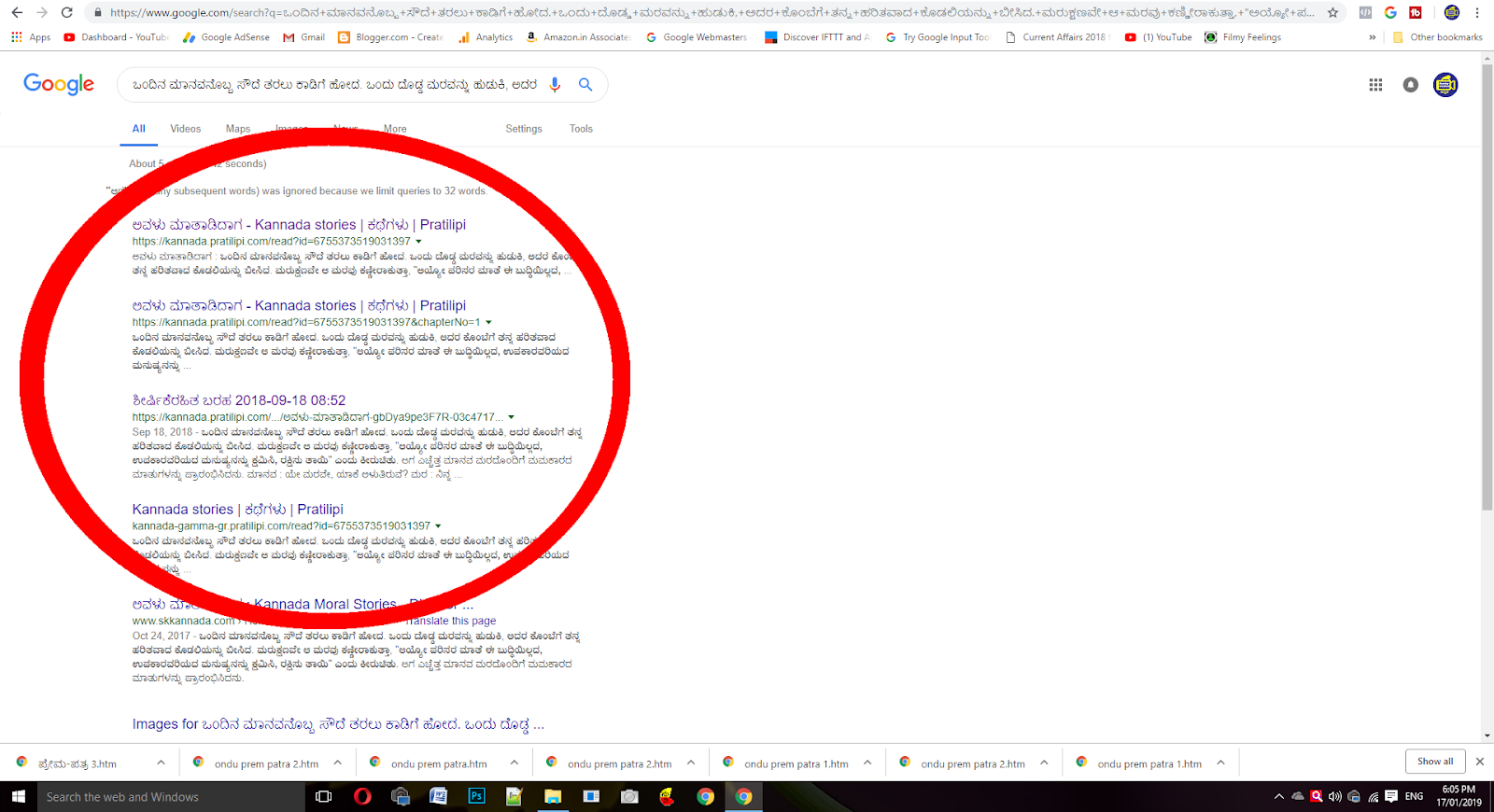The width and height of the screenshot is (1494, 812).
Task: Open Action Center notifications icon
Action: pyautogui.click(x=1391, y=797)
